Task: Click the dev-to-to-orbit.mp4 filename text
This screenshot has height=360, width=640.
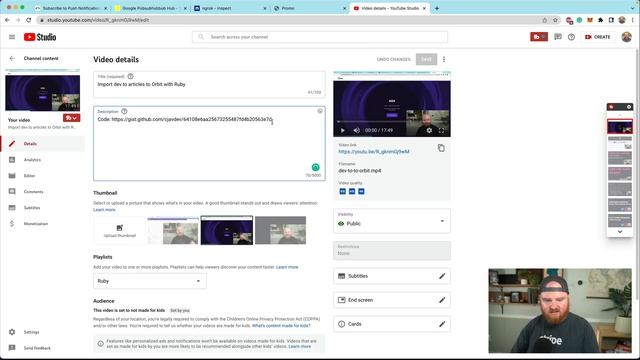Action: click(x=360, y=171)
